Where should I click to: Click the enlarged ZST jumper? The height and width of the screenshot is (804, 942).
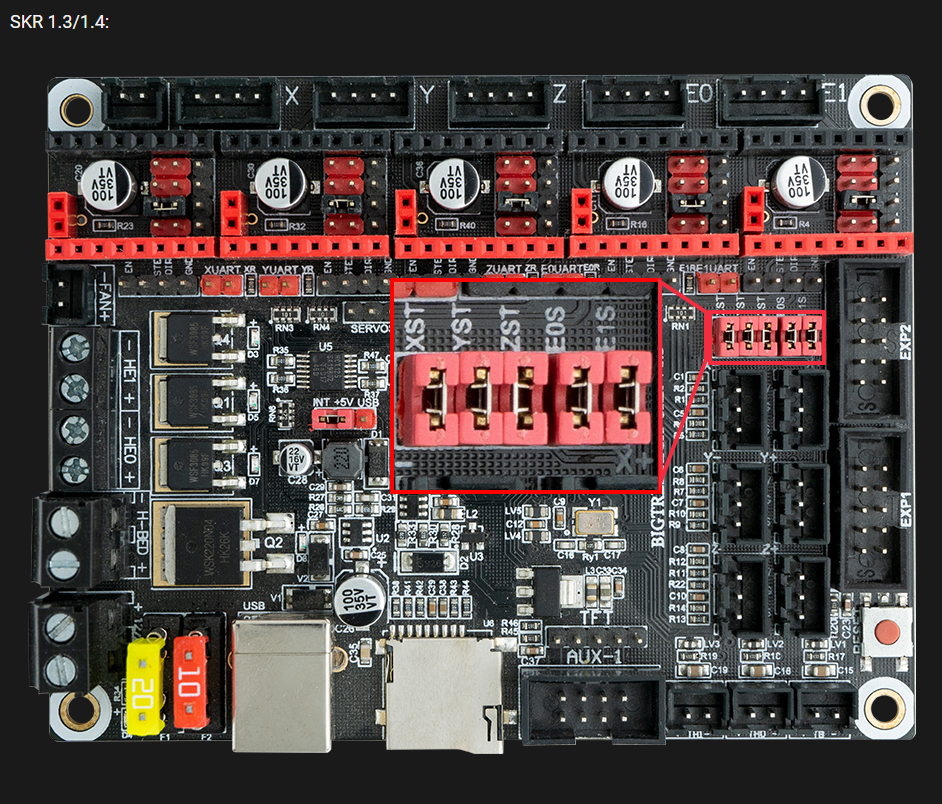tap(528, 400)
